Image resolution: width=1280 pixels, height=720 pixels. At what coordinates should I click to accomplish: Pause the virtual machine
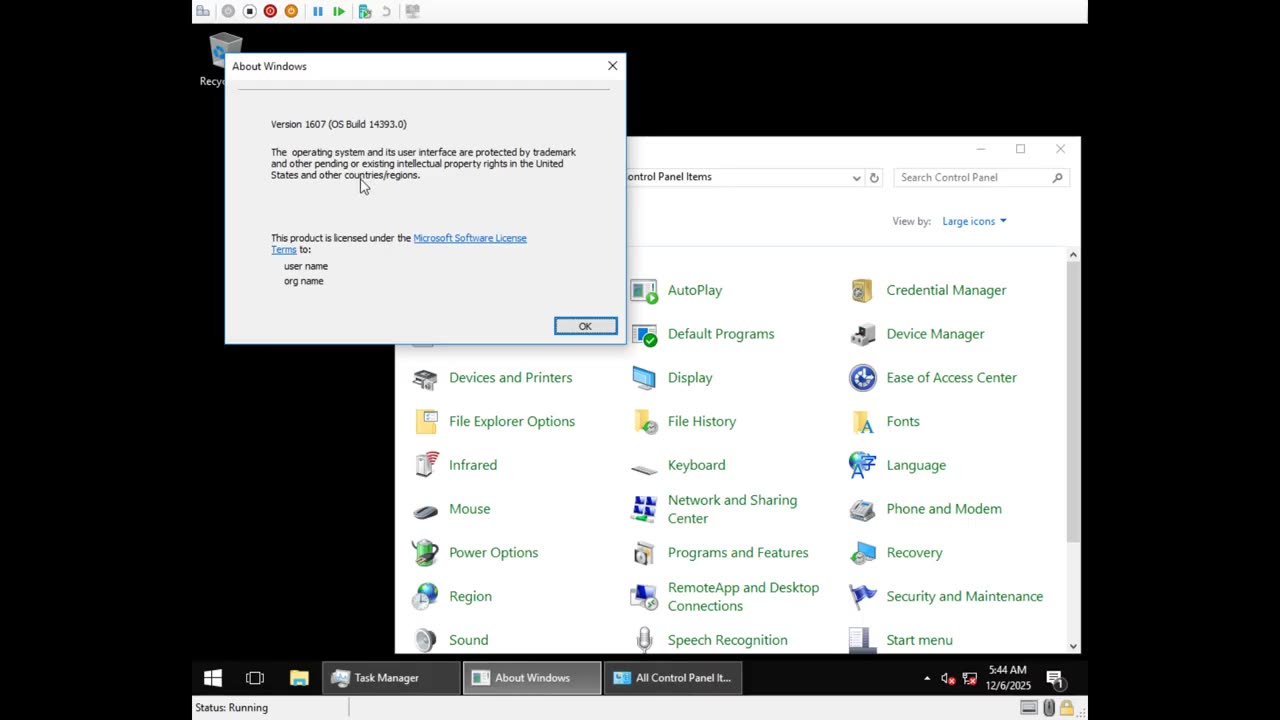(x=318, y=11)
